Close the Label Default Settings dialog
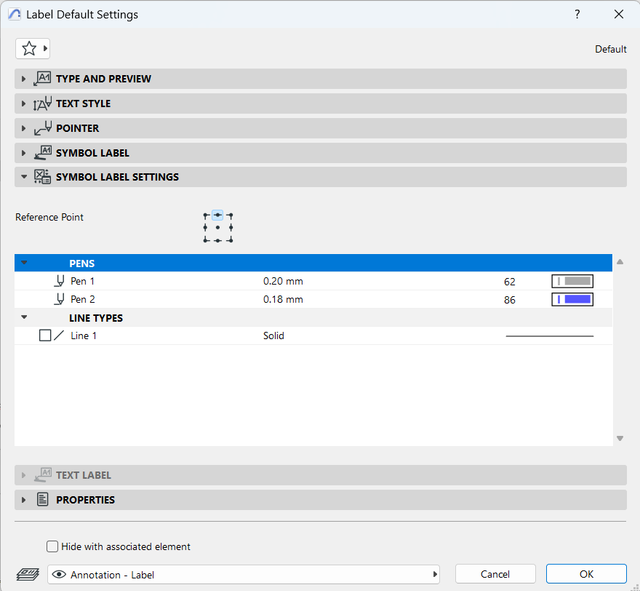Image resolution: width=640 pixels, height=591 pixels. pyautogui.click(x=619, y=14)
